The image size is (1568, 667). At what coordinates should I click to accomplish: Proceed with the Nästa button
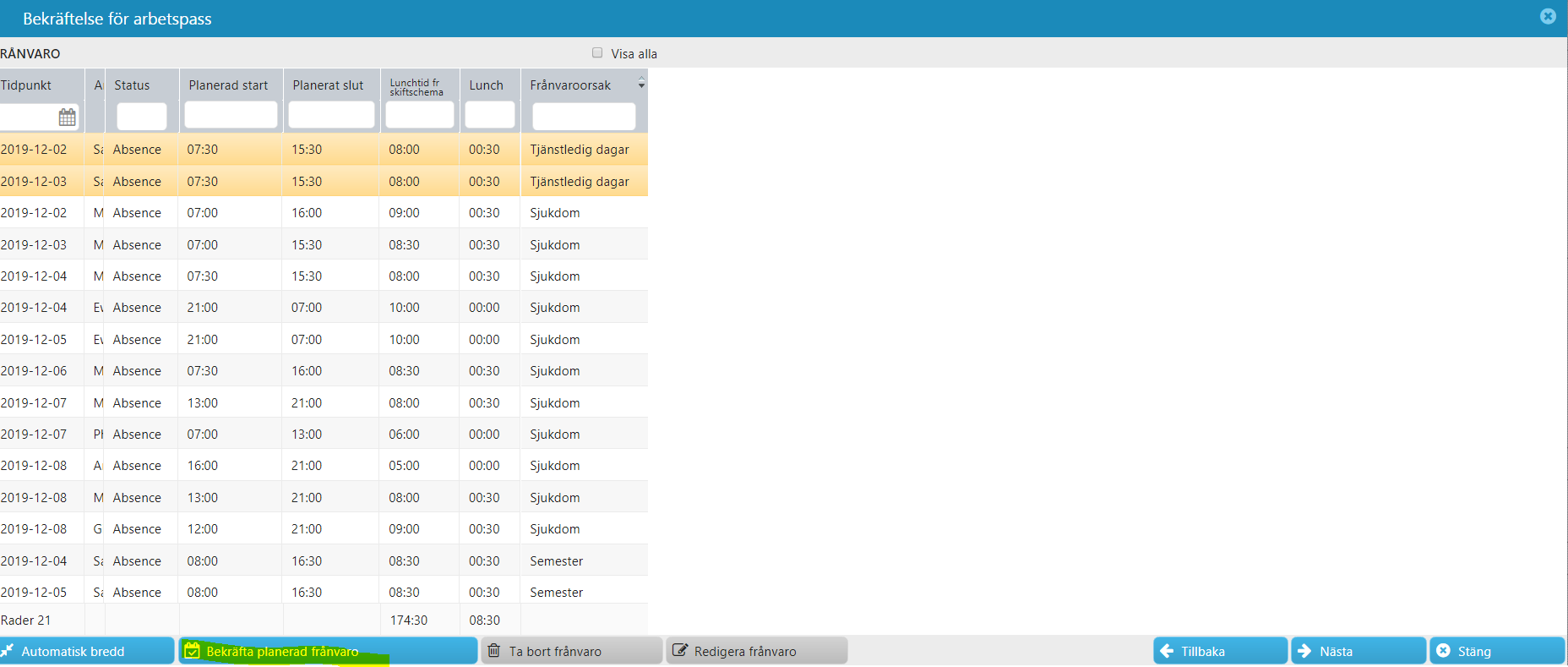point(1358,651)
